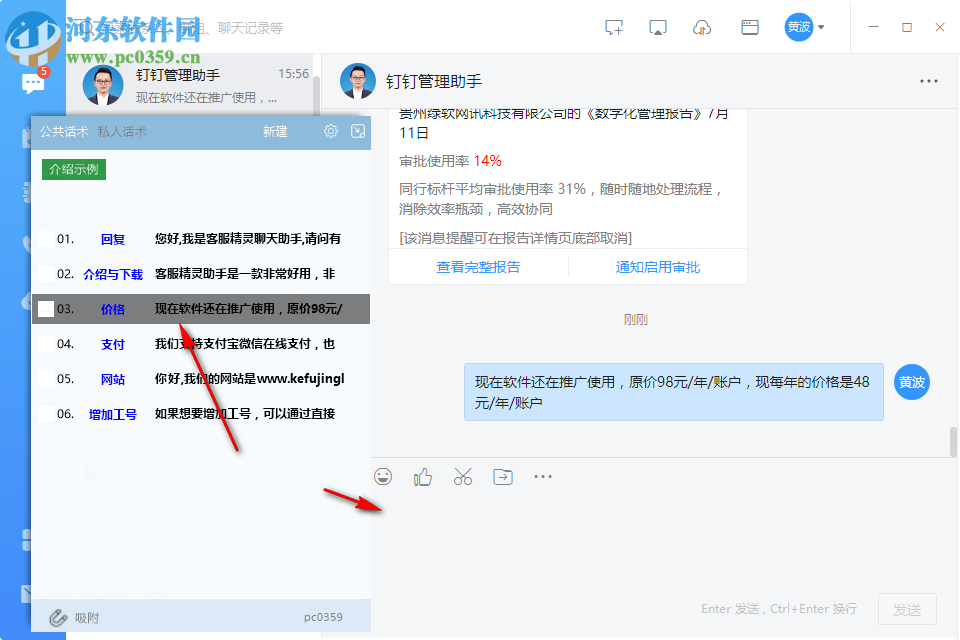
Task: Tick checkbox for row 03 价格
Action: pos(46,309)
